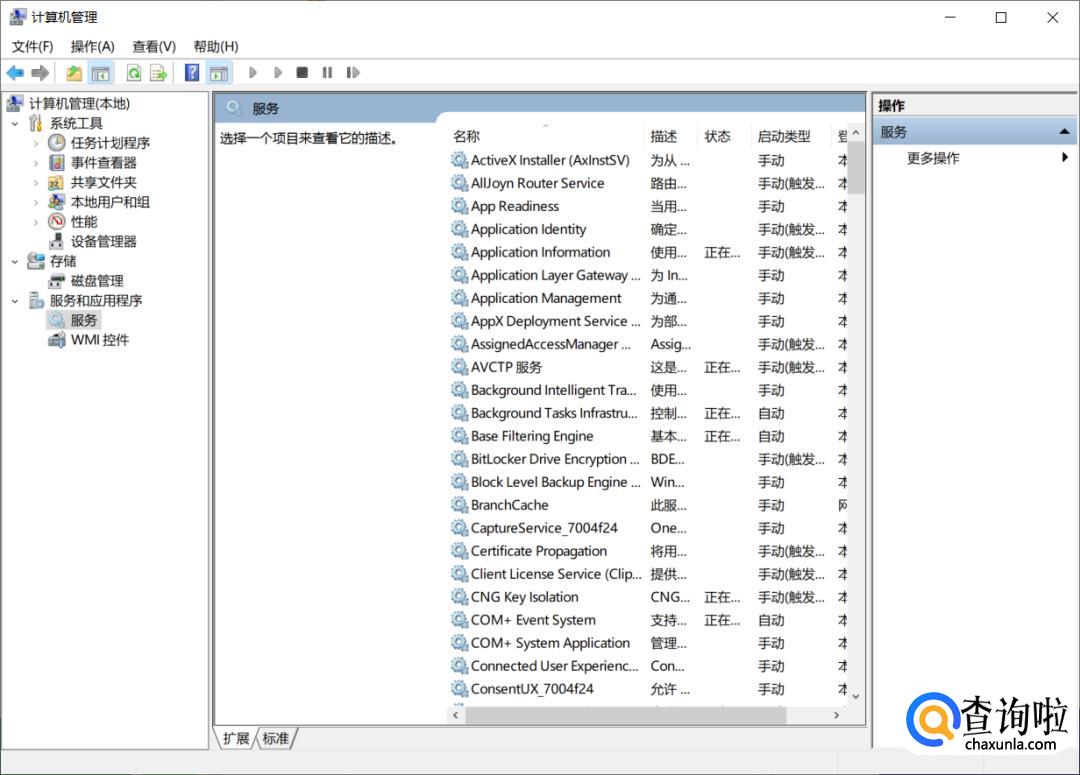Image resolution: width=1080 pixels, height=775 pixels.
Task: Sort by the 启动类型 column header
Action: tap(784, 136)
